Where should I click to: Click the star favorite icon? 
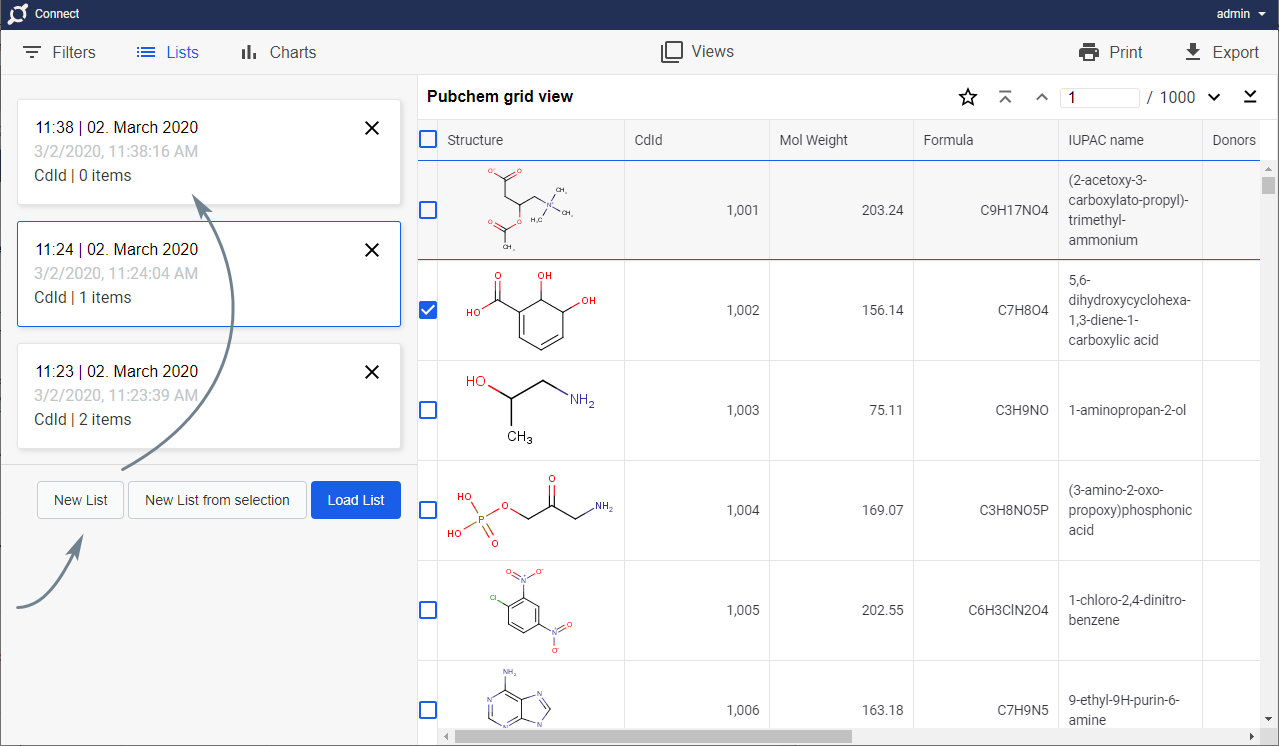[x=967, y=97]
